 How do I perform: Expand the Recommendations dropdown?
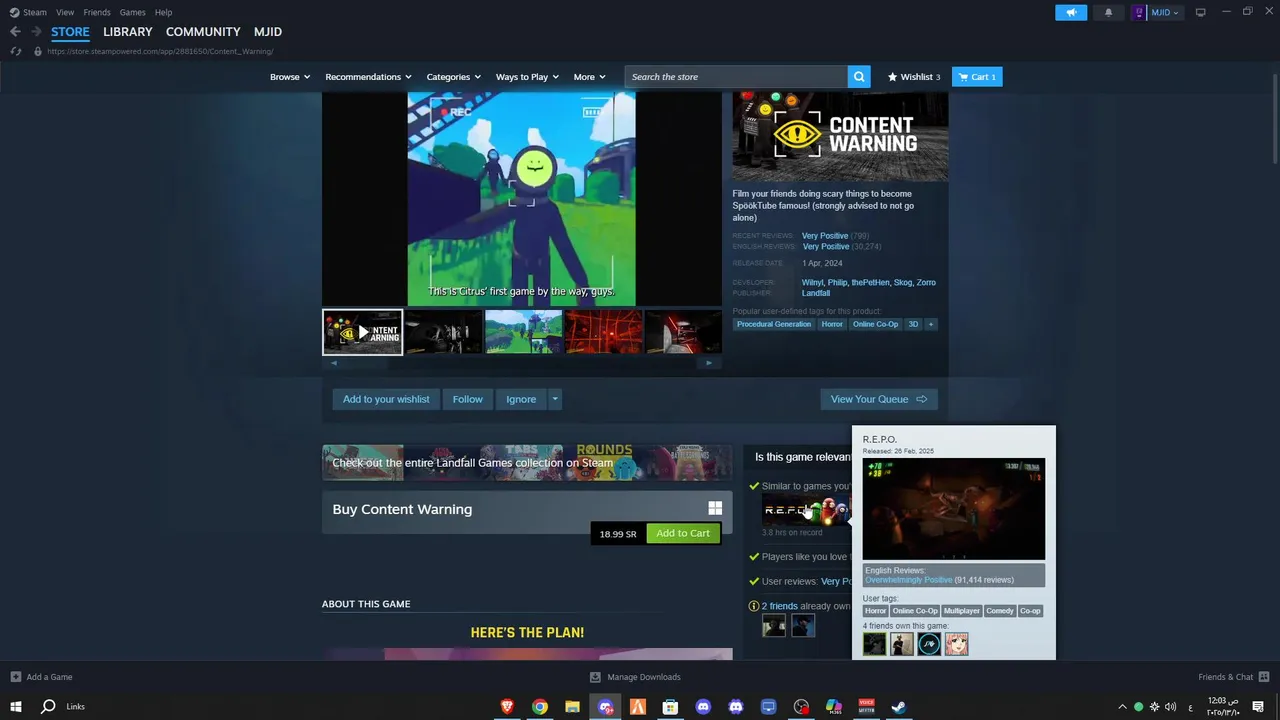pos(369,77)
